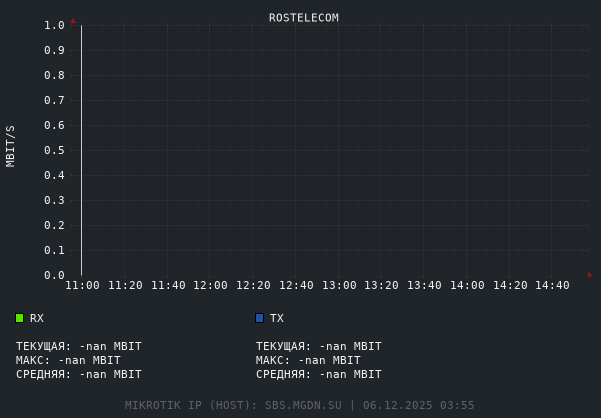Click the blue TX legend swatch

260,318
